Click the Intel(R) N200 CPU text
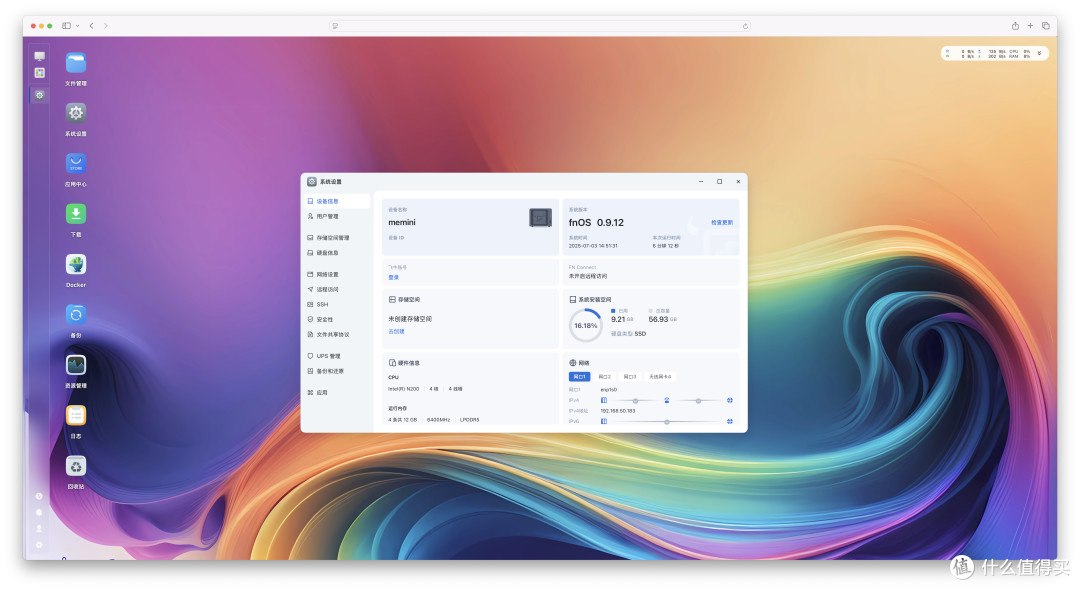 coord(404,389)
